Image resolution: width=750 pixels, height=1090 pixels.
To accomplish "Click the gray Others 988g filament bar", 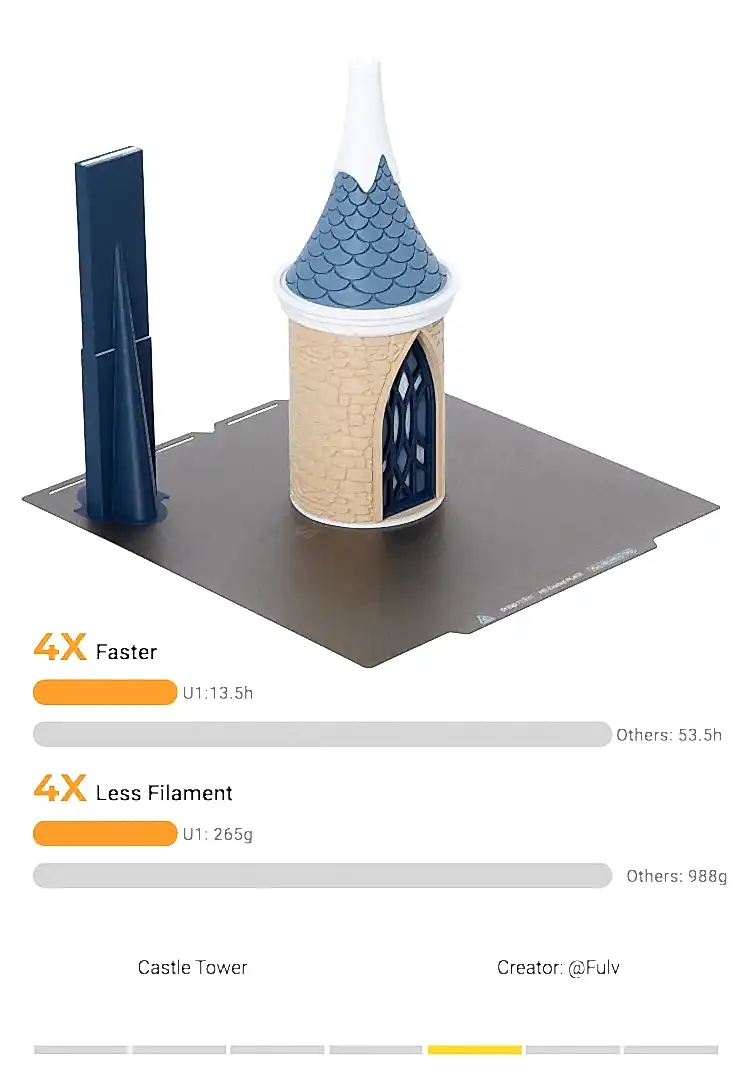I will click(x=323, y=875).
